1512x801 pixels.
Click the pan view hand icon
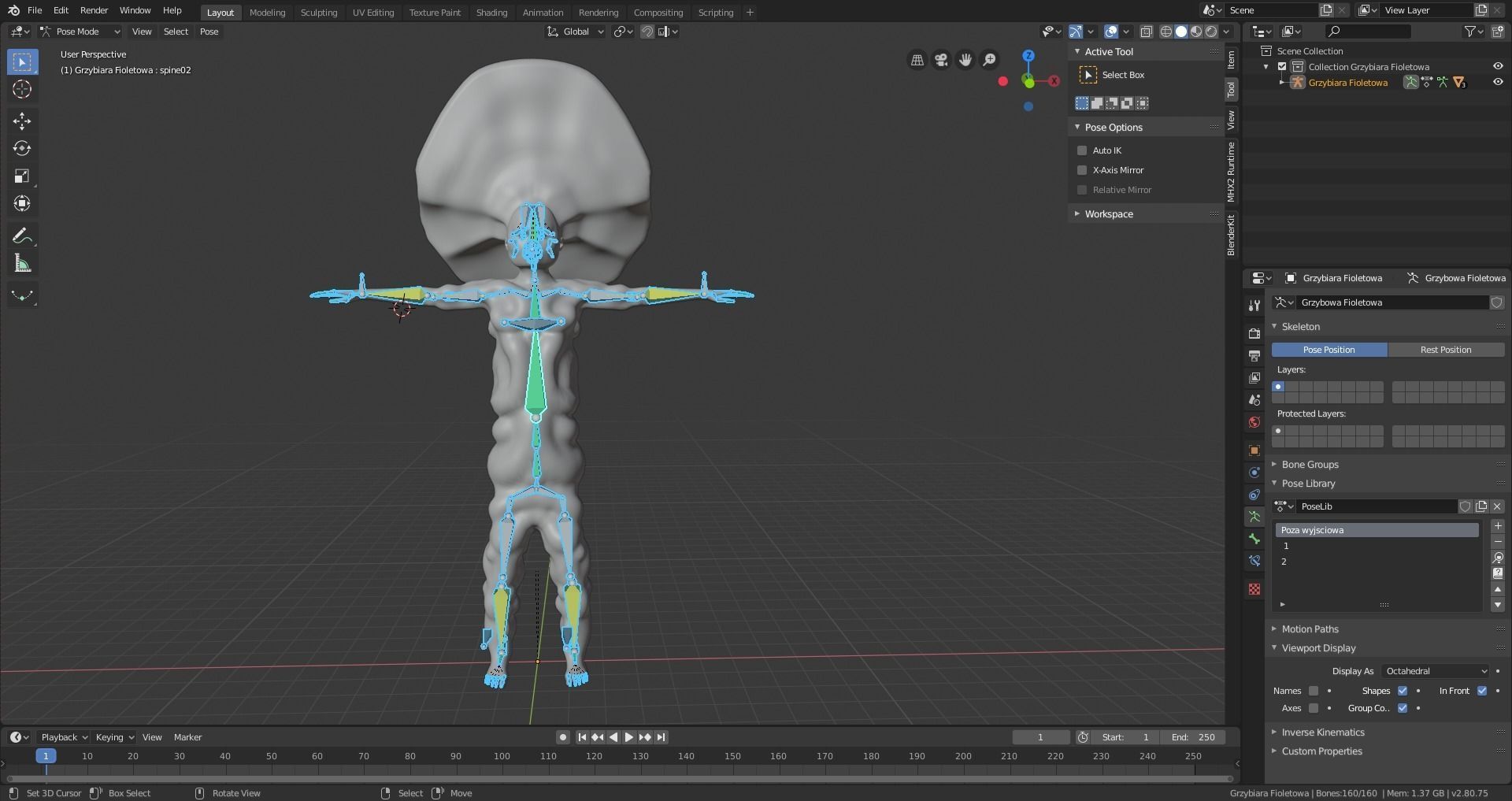[x=965, y=60]
